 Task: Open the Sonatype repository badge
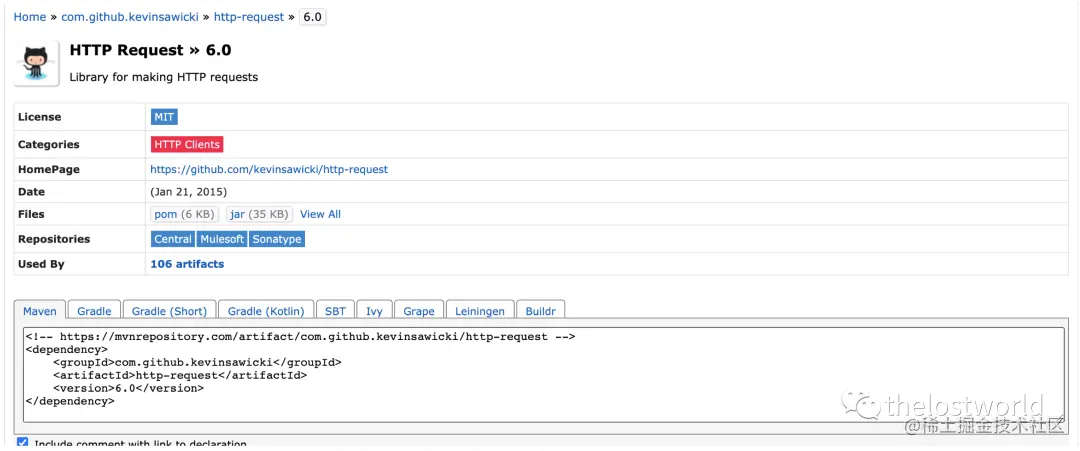(x=276, y=239)
